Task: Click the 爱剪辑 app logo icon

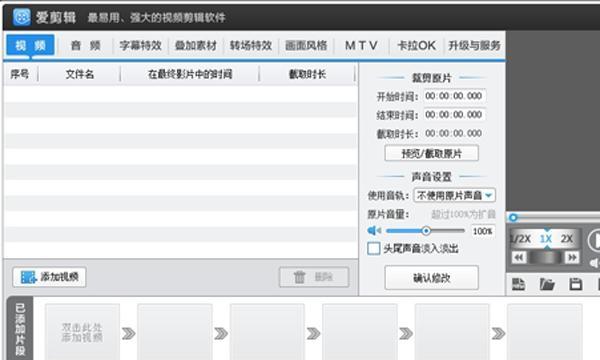Action: [x=21, y=17]
